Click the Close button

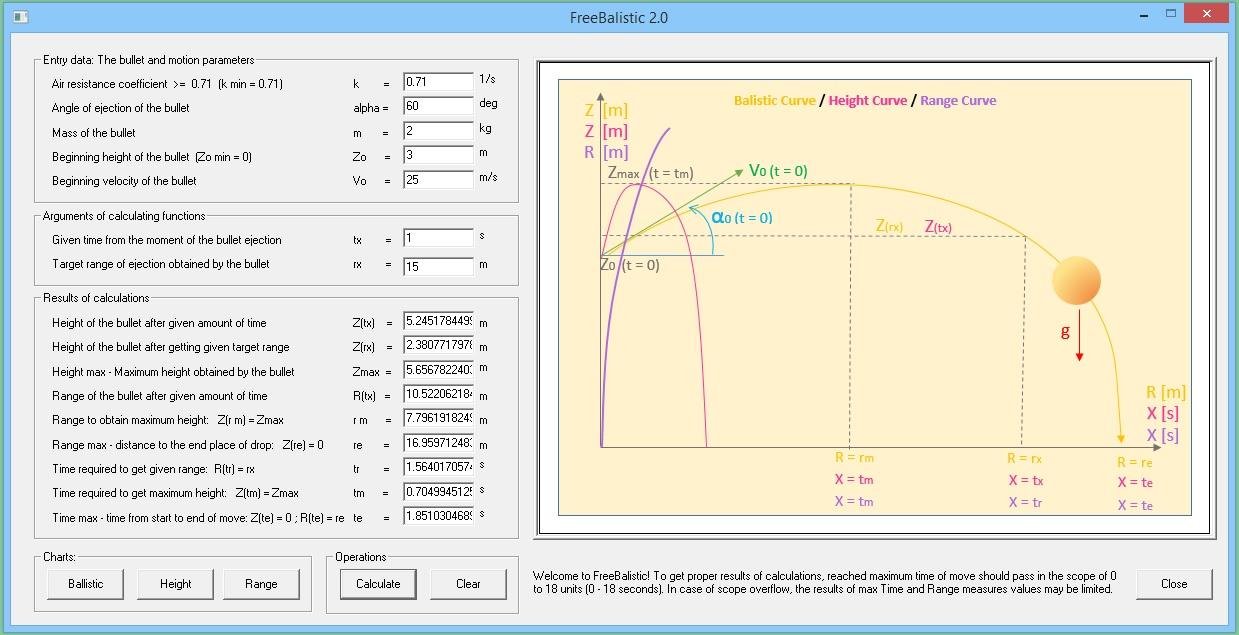[1173, 583]
